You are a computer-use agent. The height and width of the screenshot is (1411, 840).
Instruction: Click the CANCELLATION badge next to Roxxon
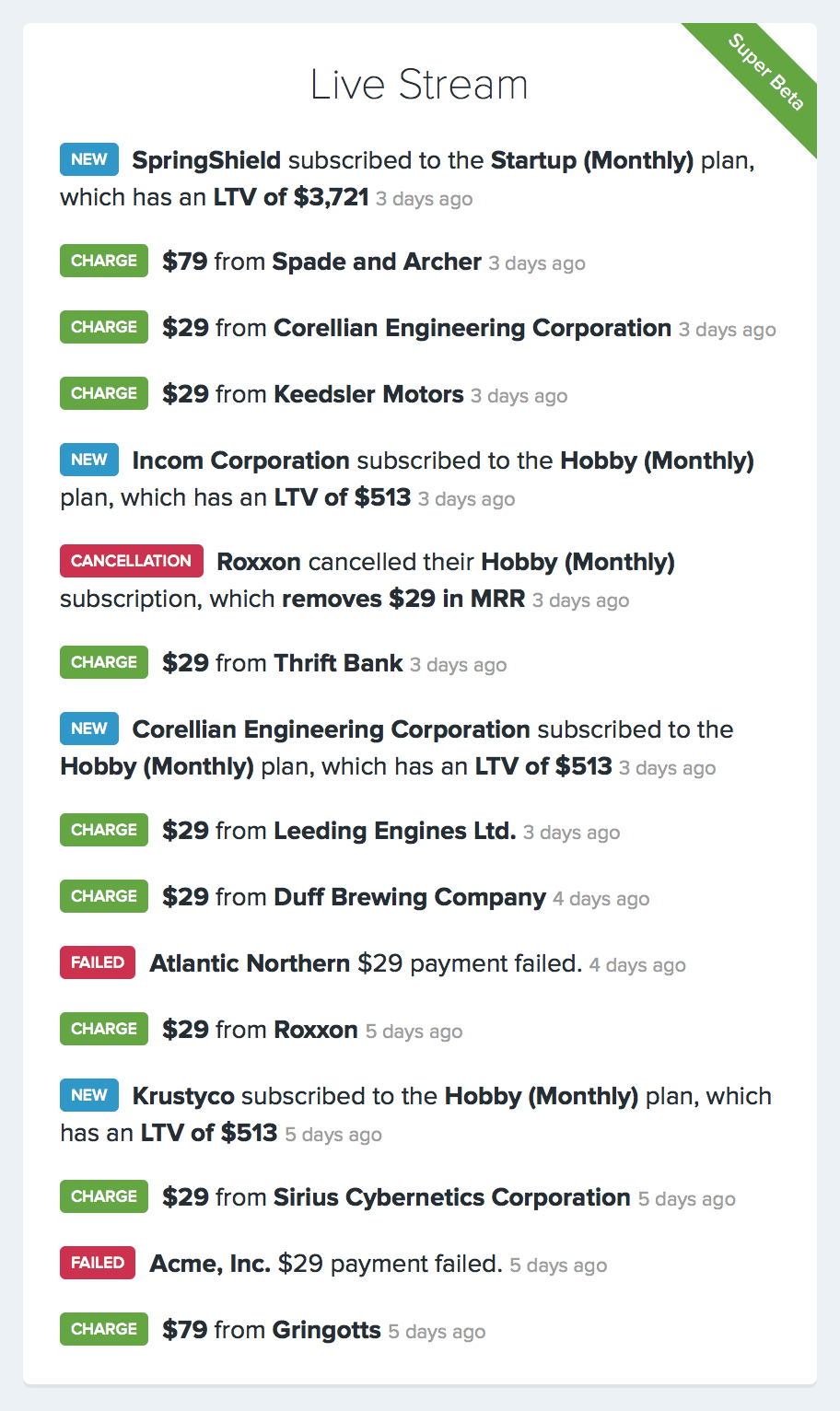pyautogui.click(x=132, y=561)
